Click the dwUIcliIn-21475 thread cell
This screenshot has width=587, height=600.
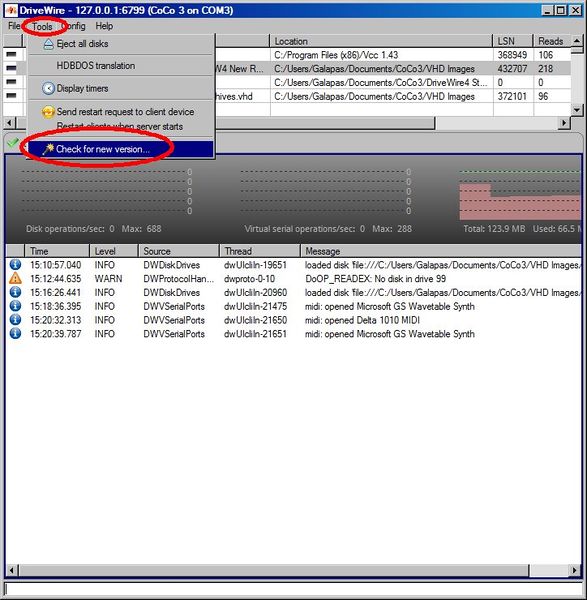point(255,306)
